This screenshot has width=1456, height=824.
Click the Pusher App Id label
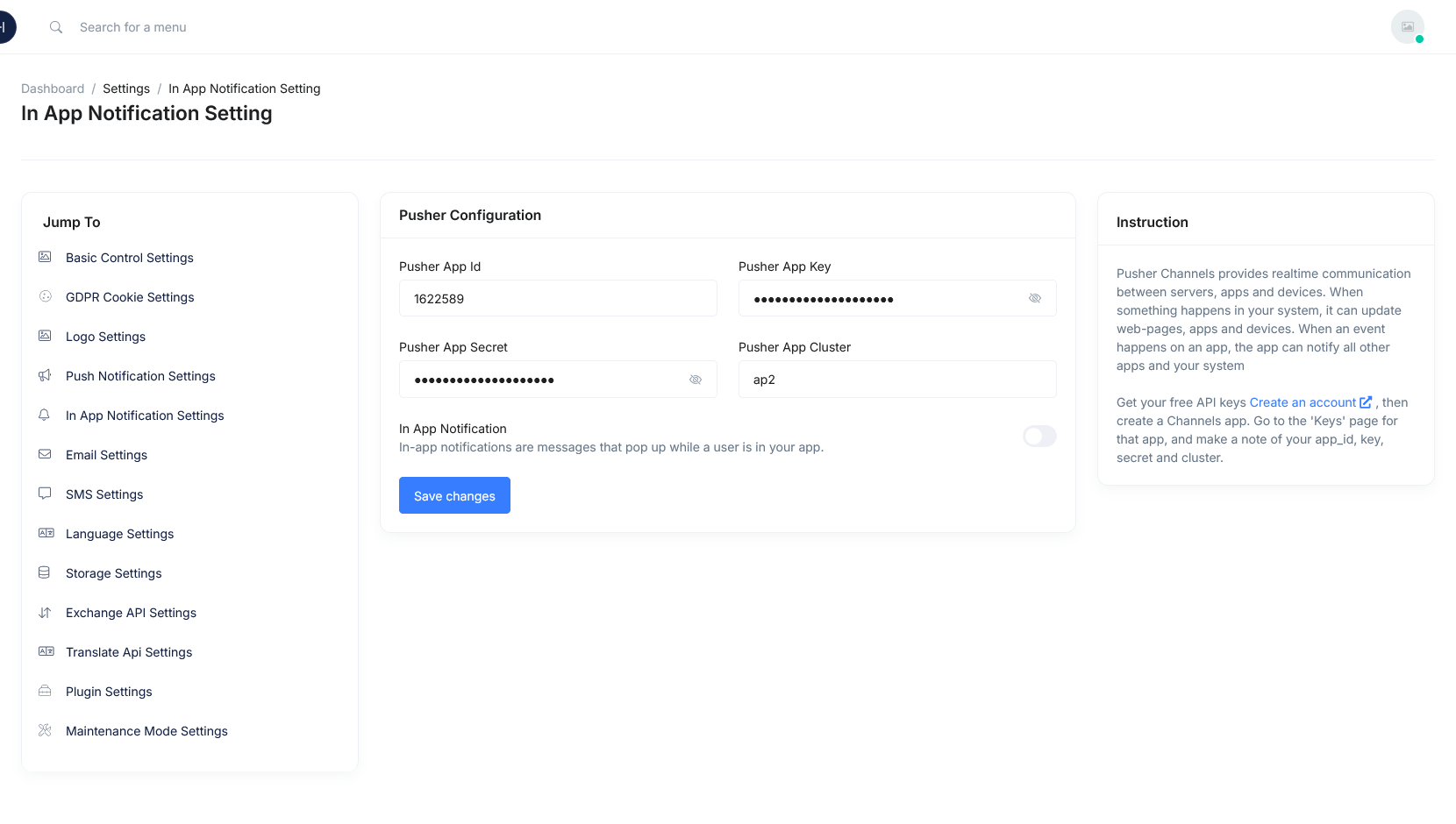click(x=440, y=266)
